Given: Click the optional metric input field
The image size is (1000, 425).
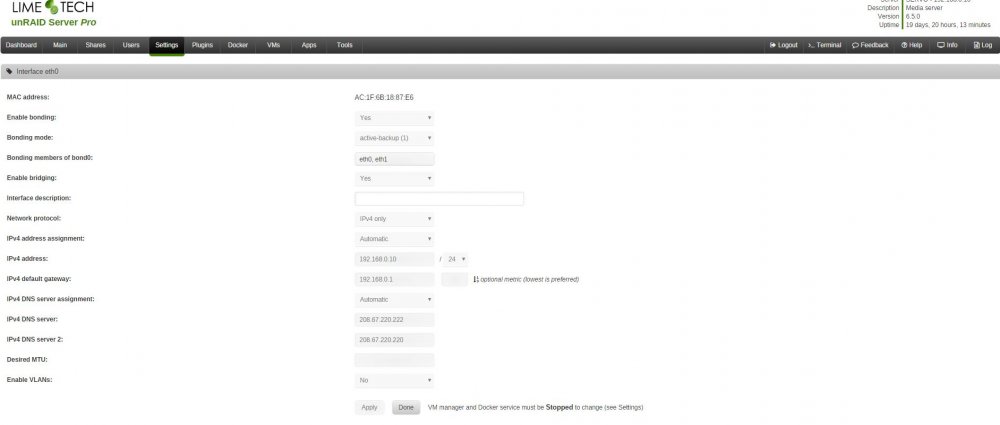Looking at the screenshot, I should [454, 280].
